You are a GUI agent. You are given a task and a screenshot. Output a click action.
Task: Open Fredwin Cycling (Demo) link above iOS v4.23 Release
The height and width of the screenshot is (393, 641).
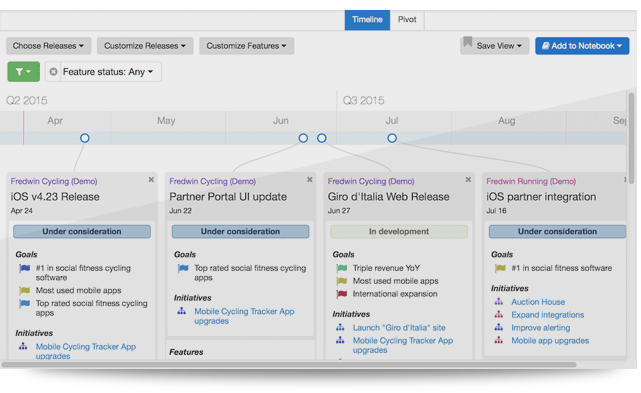[x=54, y=181]
